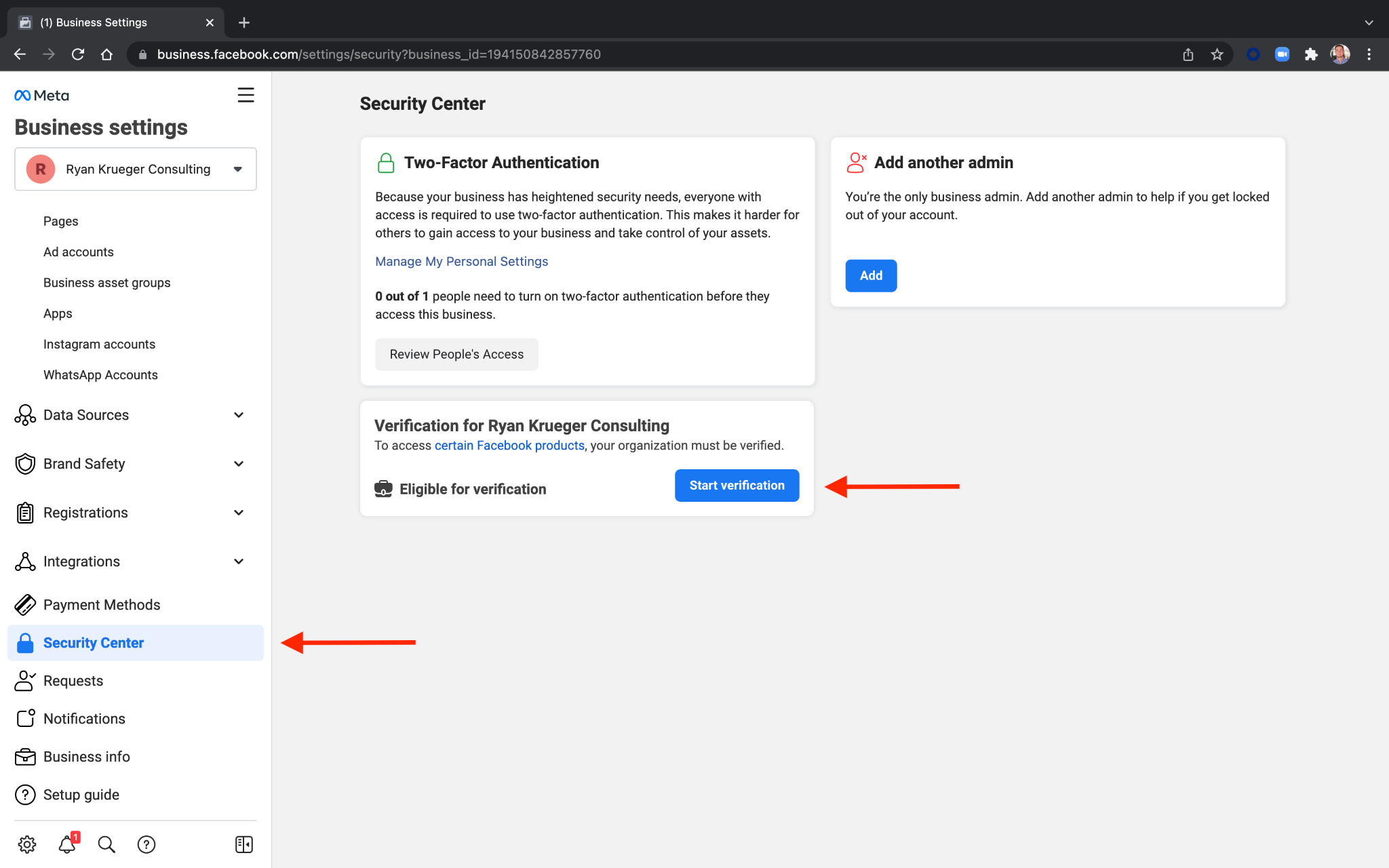Collapse sidebar using the panel toggle icon
The height and width of the screenshot is (868, 1389).
[244, 844]
